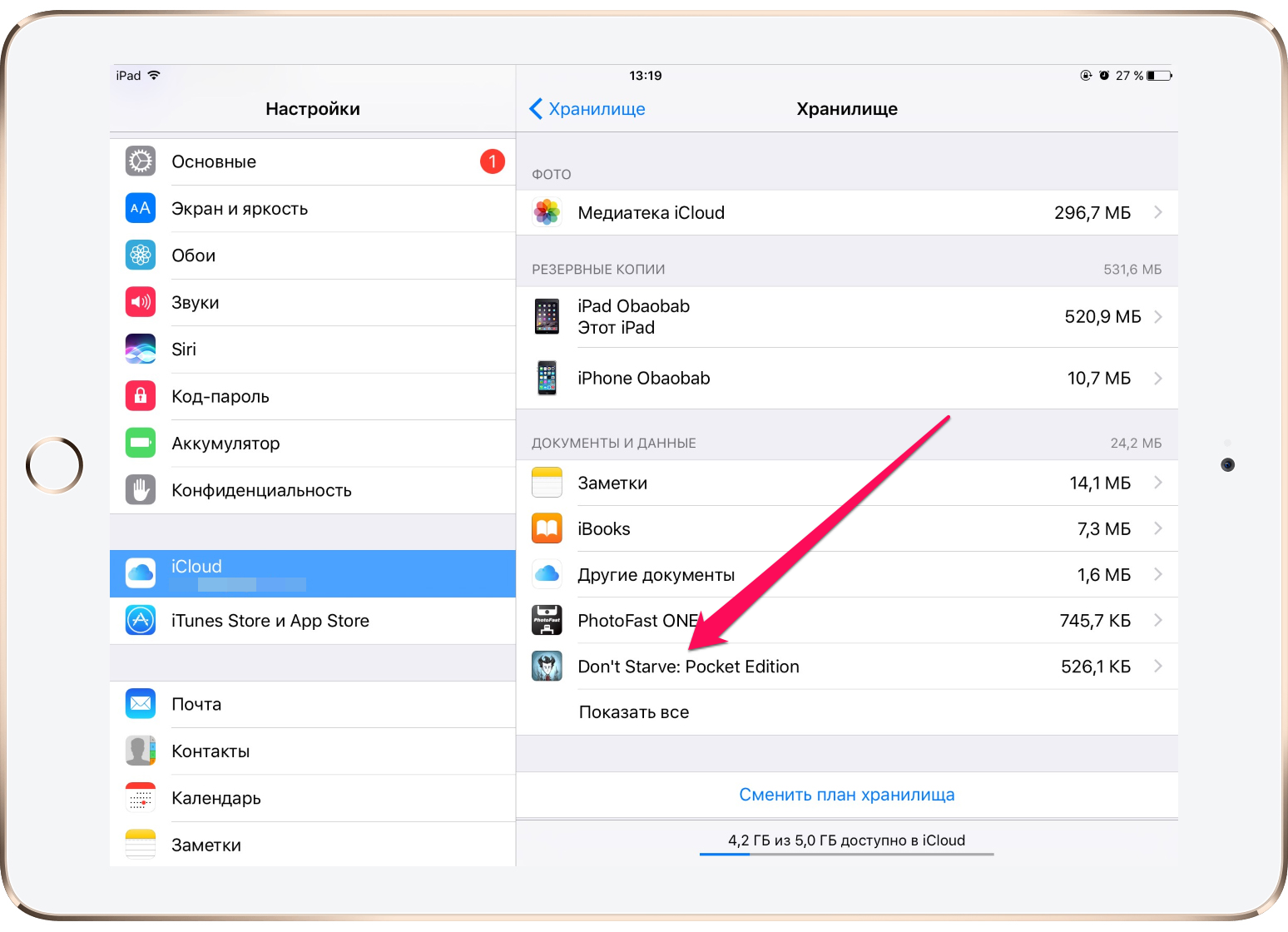This screenshot has width=1288, height=932.
Task: Tap the PhotoFast ONE app icon
Action: click(x=547, y=620)
